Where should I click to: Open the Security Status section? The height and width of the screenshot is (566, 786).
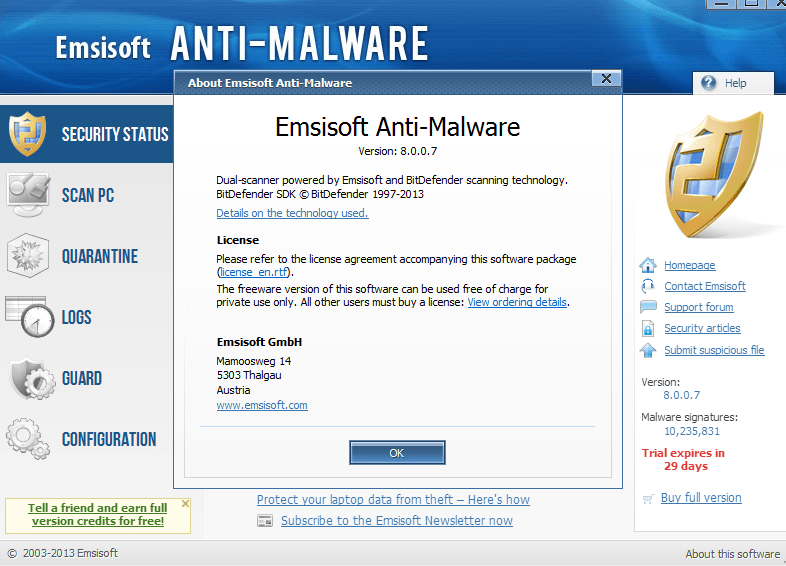[x=87, y=134]
